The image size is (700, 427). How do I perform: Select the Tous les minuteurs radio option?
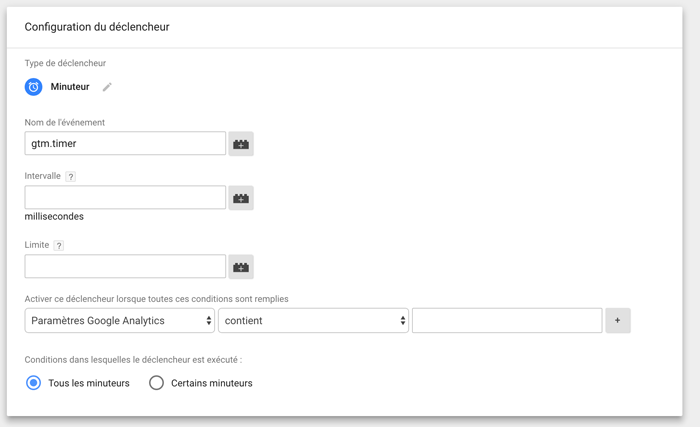click(x=33, y=383)
